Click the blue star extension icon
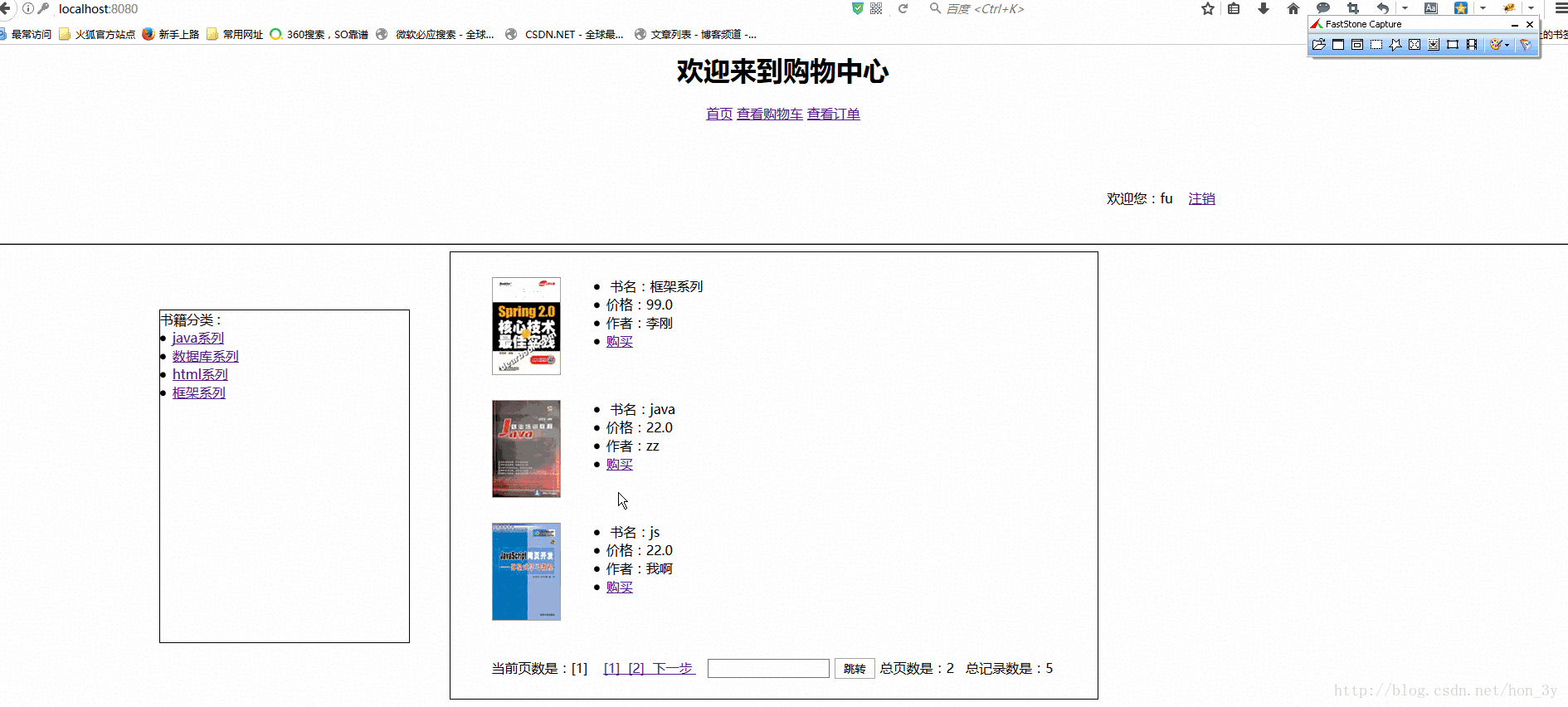1568x707 pixels. (x=1461, y=8)
